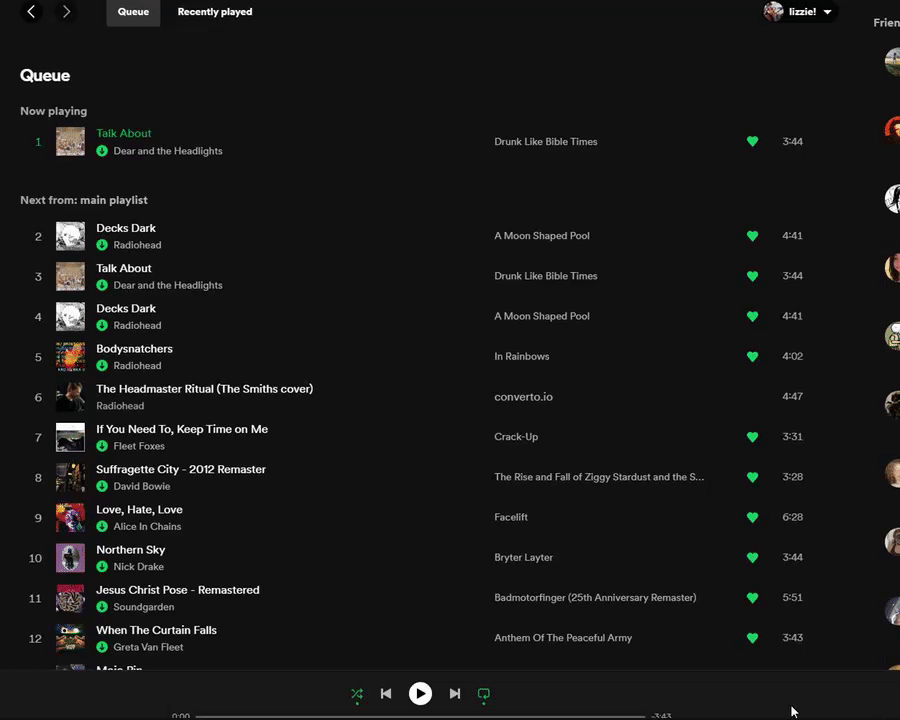Unlike Decks Dark in row 2
This screenshot has width=900, height=720.
click(752, 236)
